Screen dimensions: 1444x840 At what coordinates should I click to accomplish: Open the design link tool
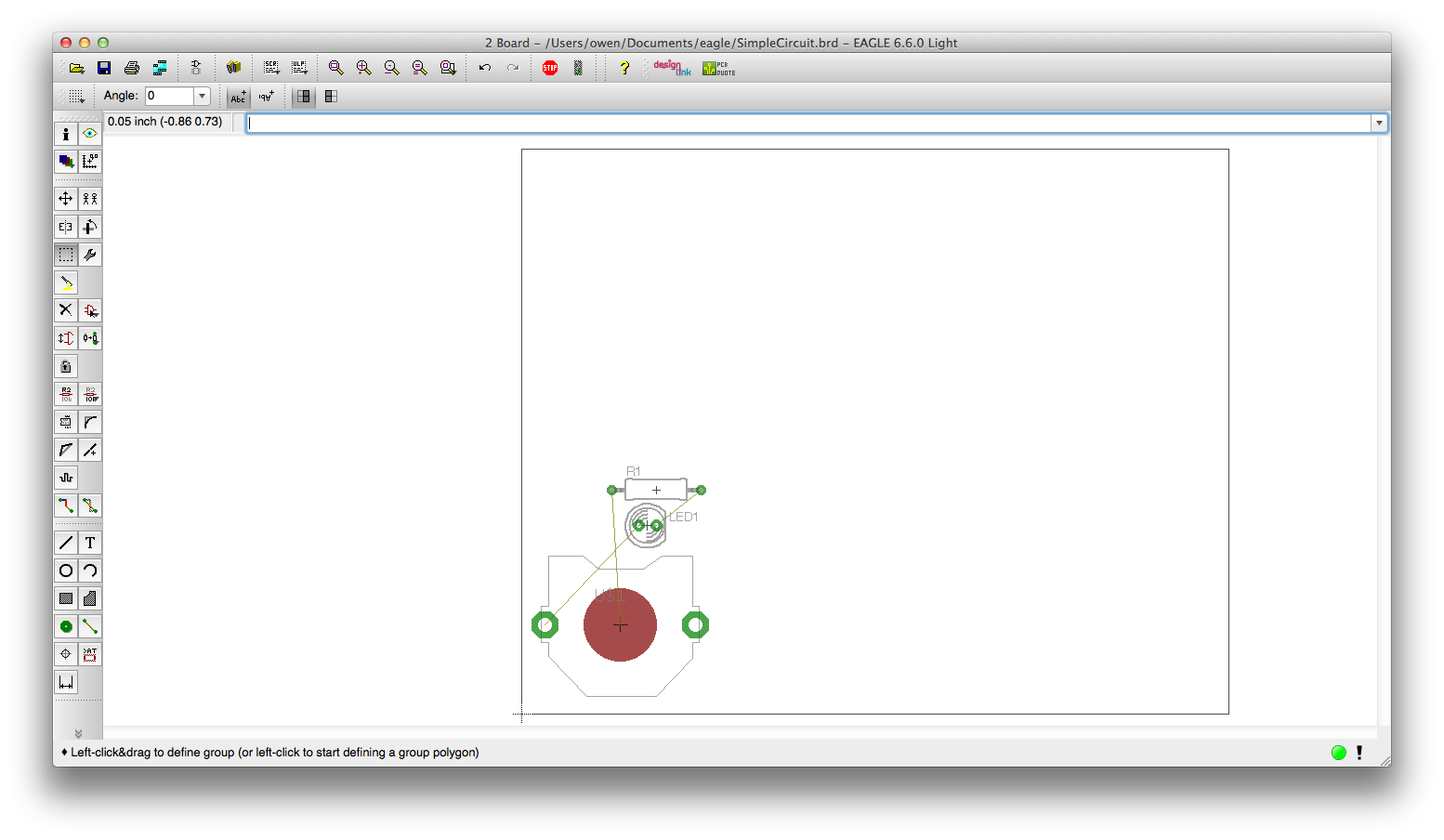tap(672, 68)
